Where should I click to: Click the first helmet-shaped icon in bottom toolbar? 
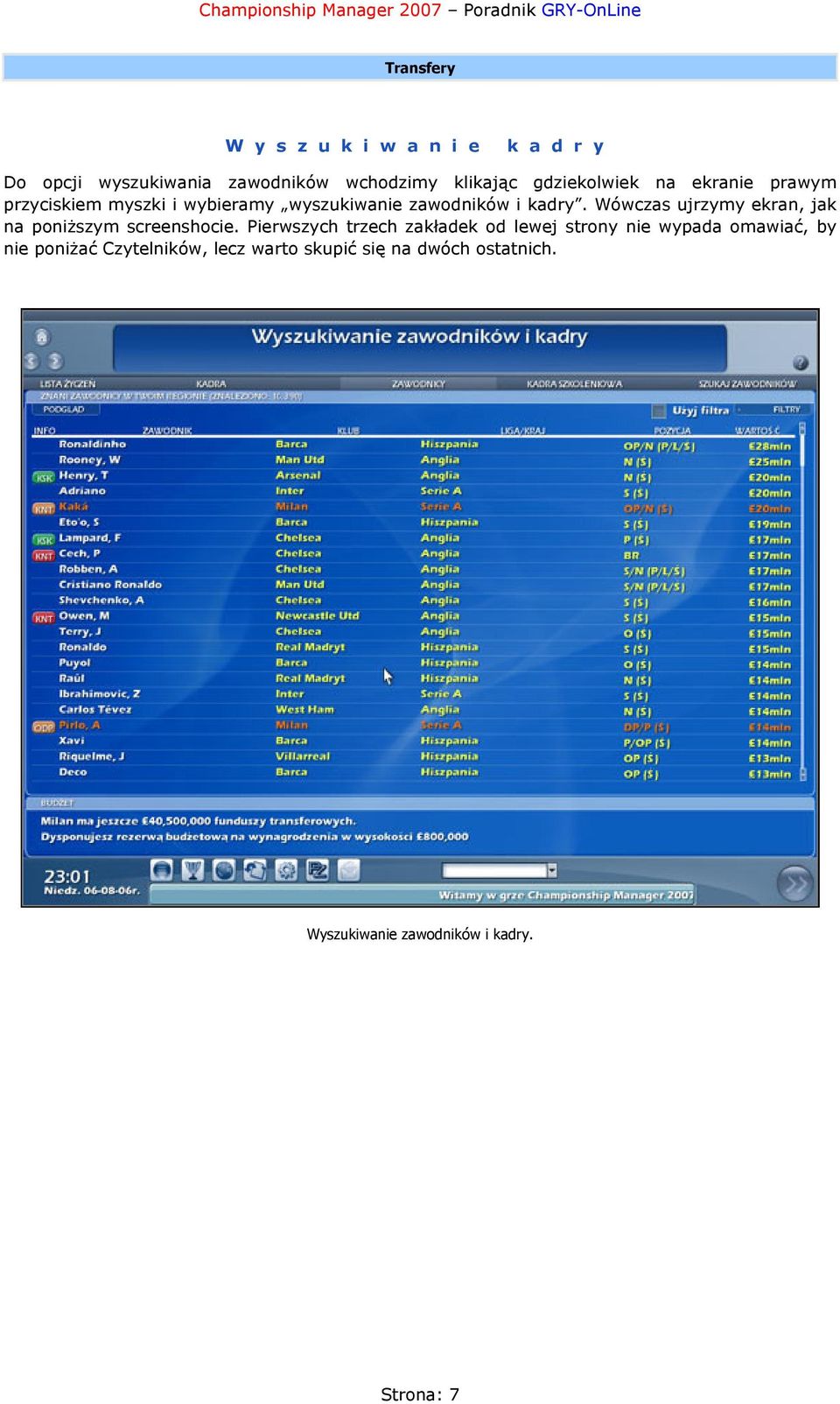point(162,870)
